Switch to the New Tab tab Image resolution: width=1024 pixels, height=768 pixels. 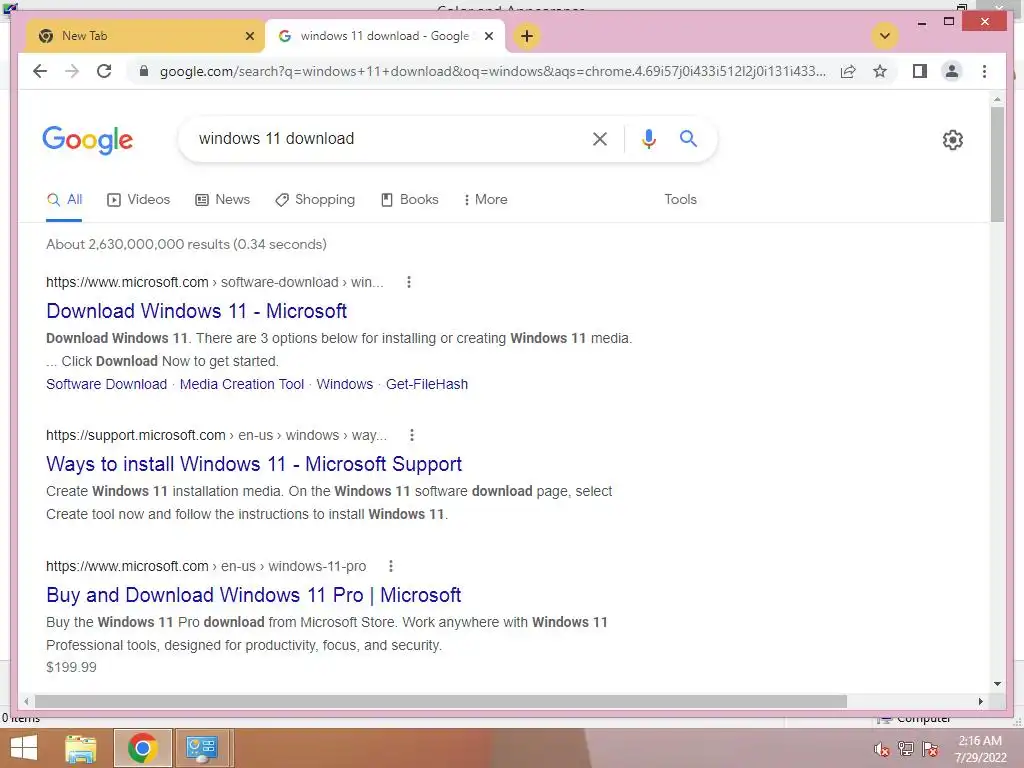pos(145,36)
